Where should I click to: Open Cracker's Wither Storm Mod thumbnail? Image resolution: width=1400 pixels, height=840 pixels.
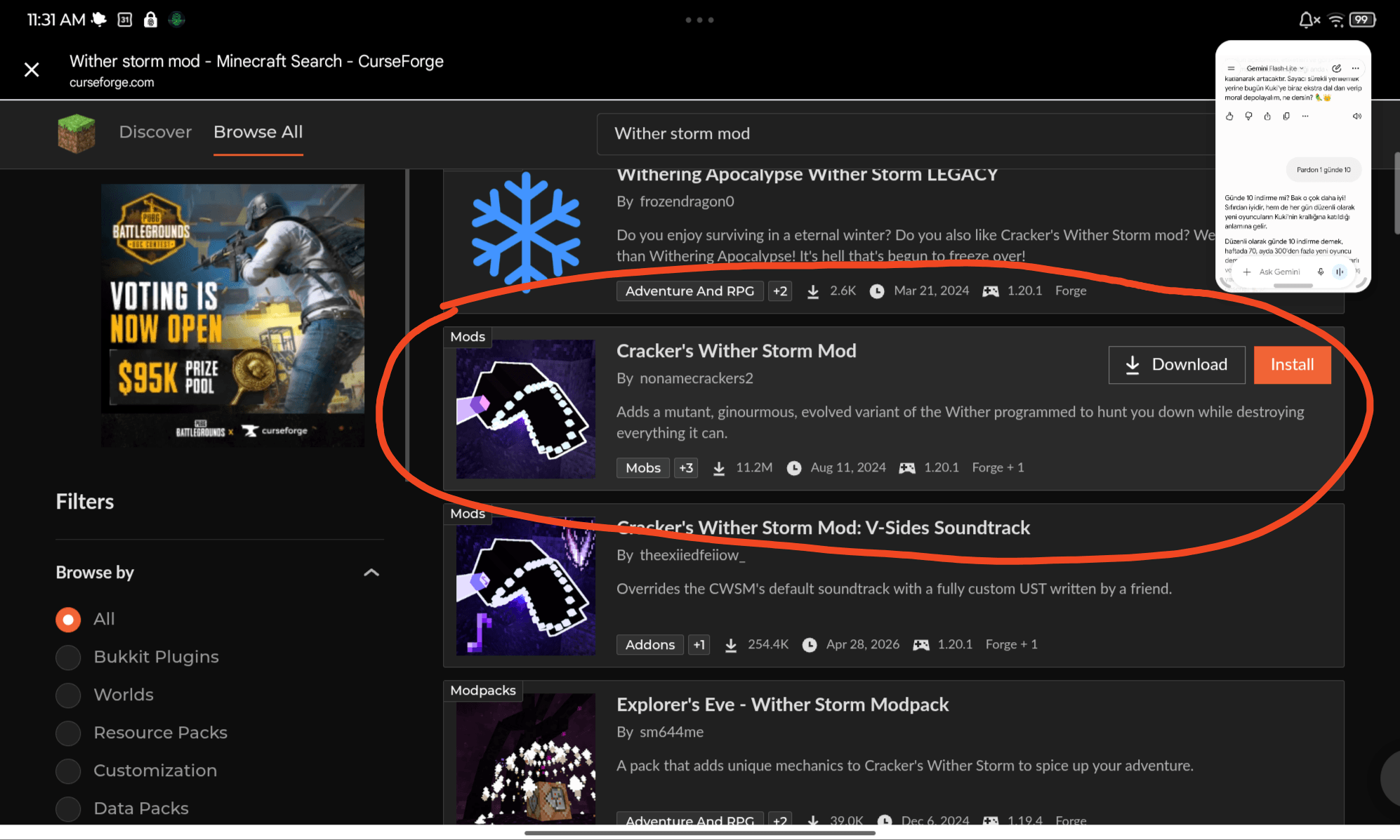(526, 409)
